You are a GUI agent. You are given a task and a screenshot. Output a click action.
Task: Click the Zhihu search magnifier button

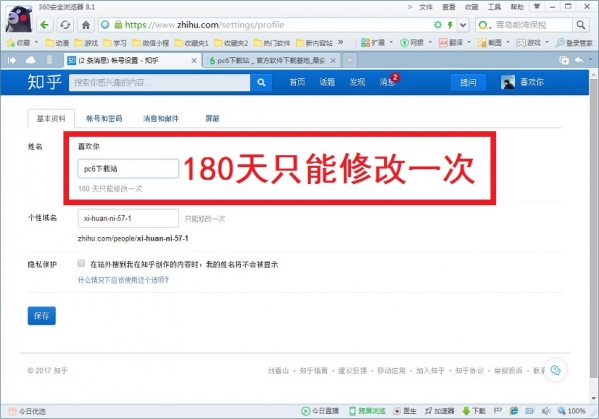[261, 82]
